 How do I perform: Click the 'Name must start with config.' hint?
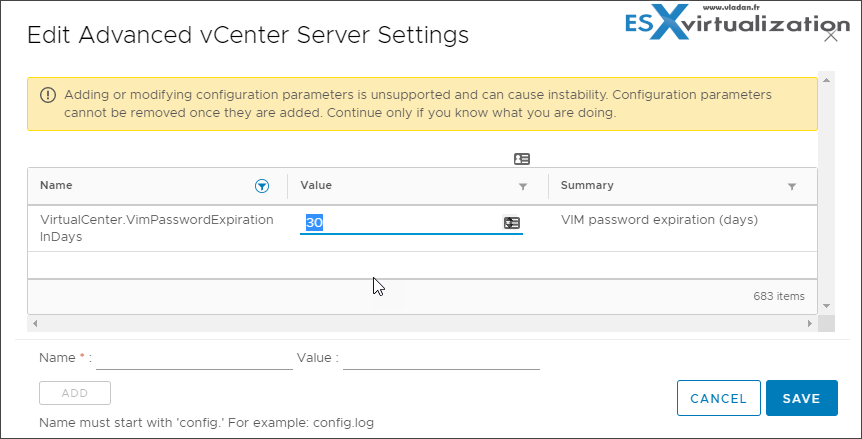pos(207,423)
